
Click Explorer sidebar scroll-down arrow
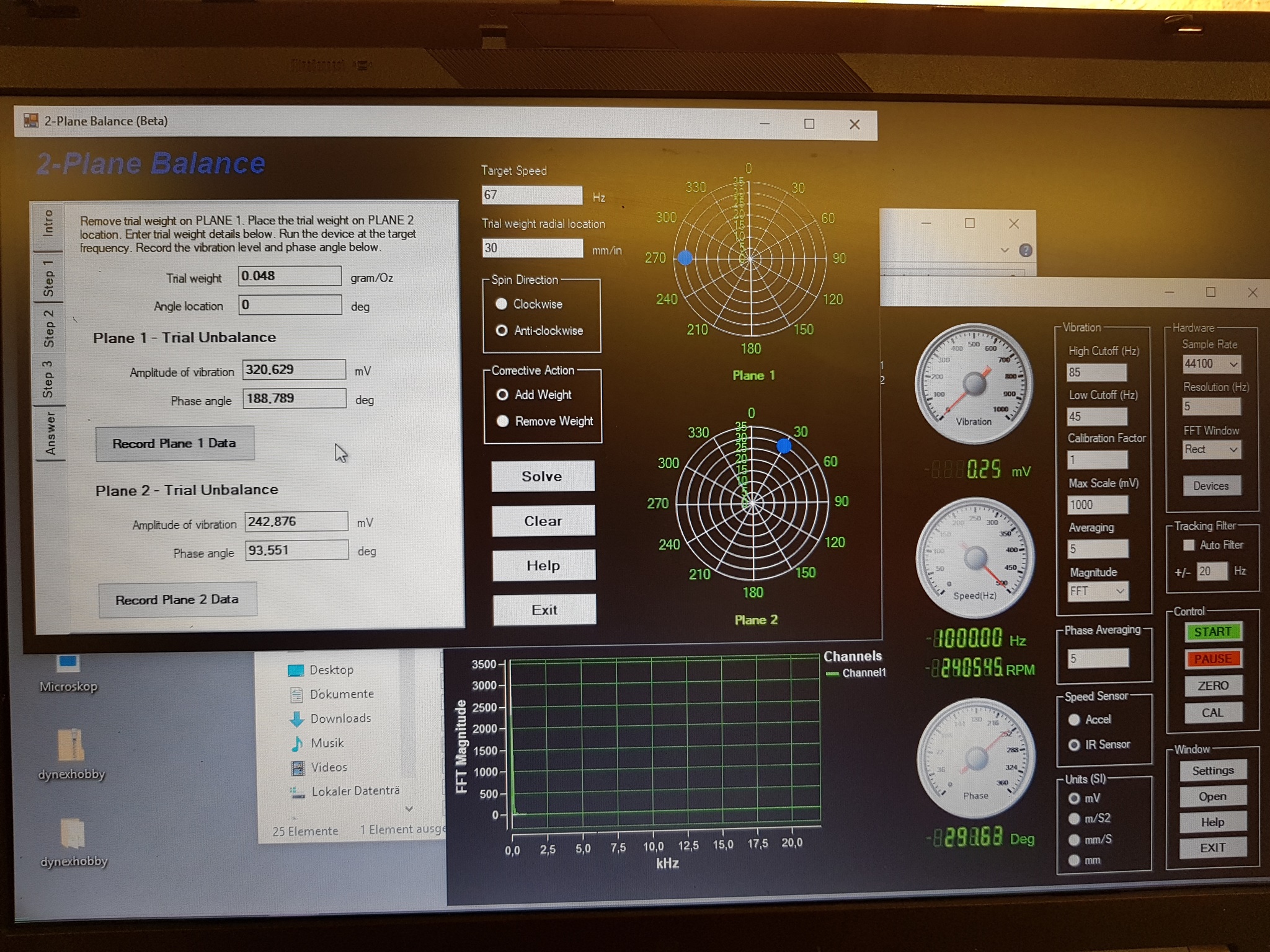click(409, 809)
